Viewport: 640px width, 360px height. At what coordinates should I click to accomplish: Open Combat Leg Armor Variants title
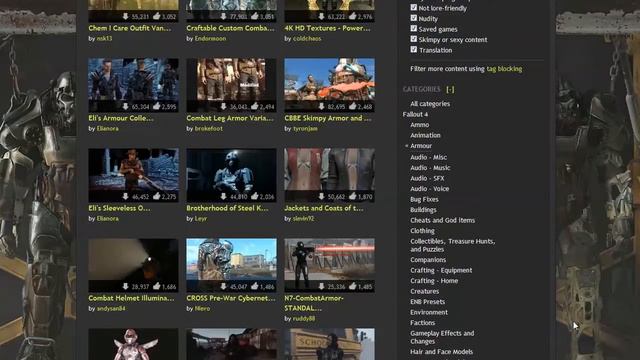coord(230,118)
